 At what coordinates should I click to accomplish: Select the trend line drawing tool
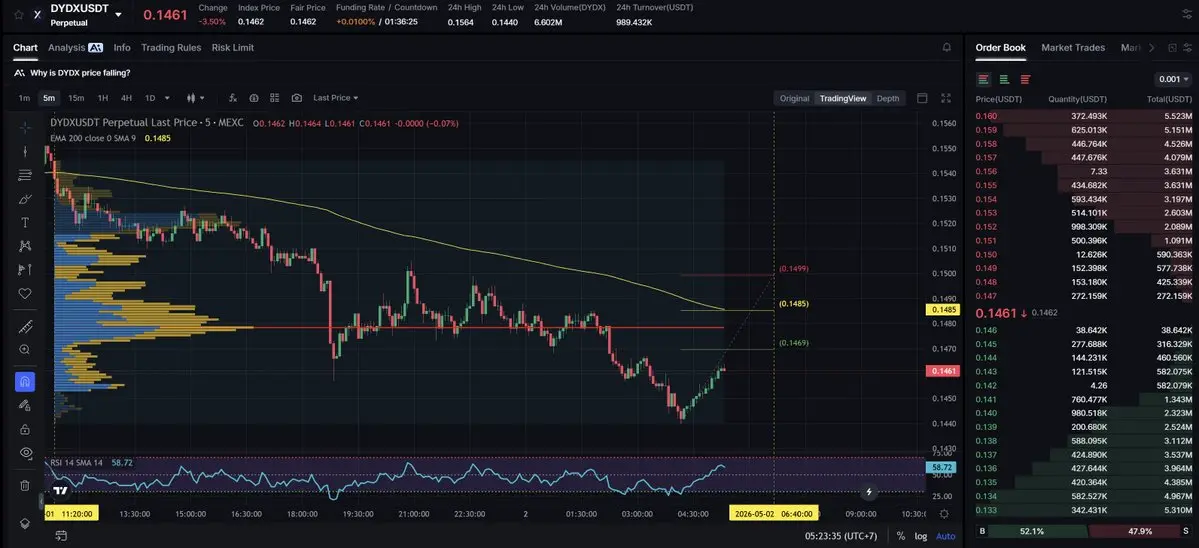tap(24, 151)
